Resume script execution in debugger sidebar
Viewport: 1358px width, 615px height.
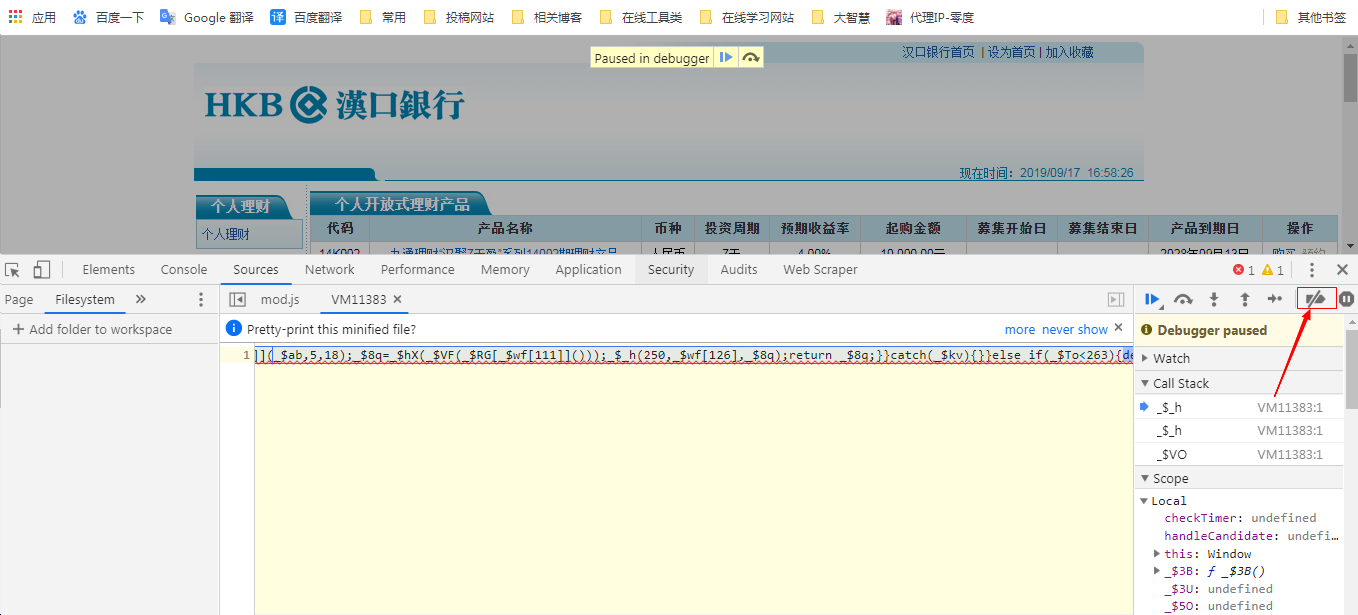pos(1152,299)
